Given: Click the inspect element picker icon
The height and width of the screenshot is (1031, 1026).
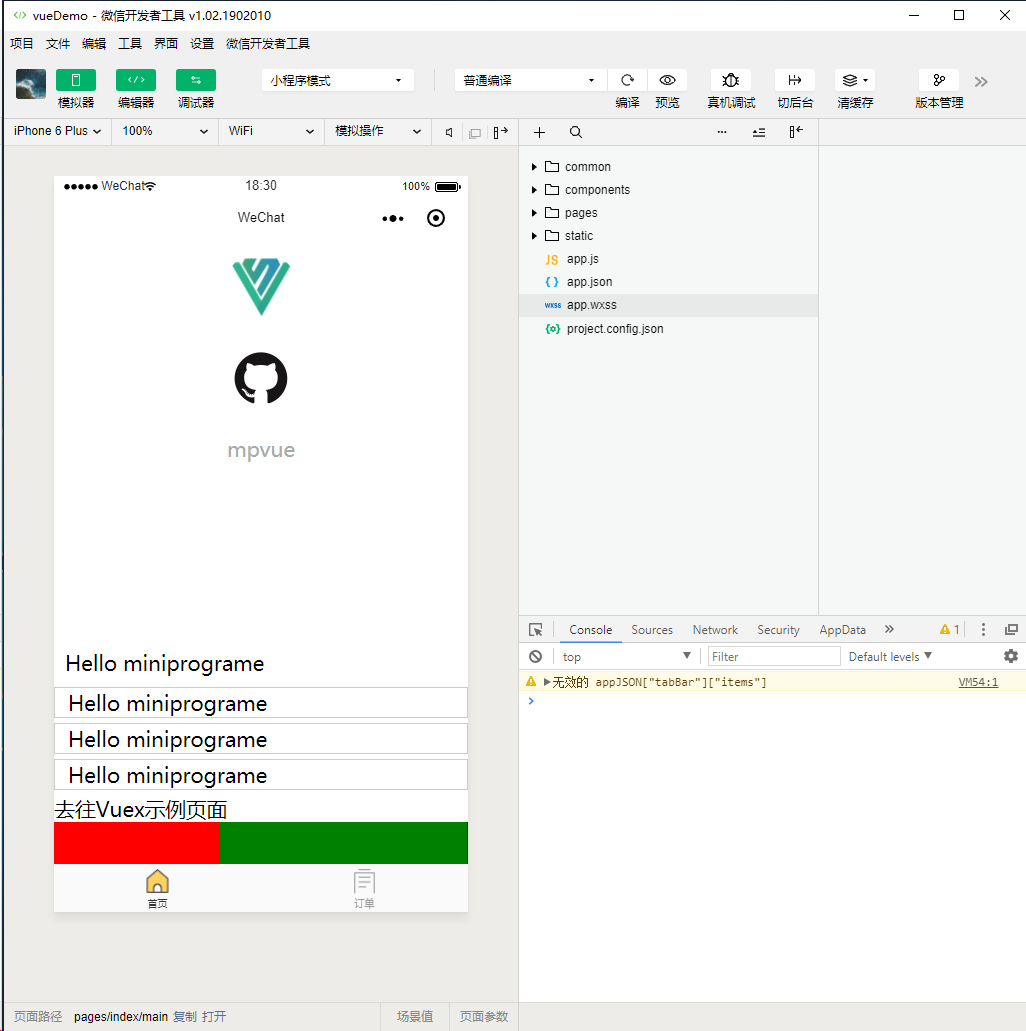Looking at the screenshot, I should (535, 630).
